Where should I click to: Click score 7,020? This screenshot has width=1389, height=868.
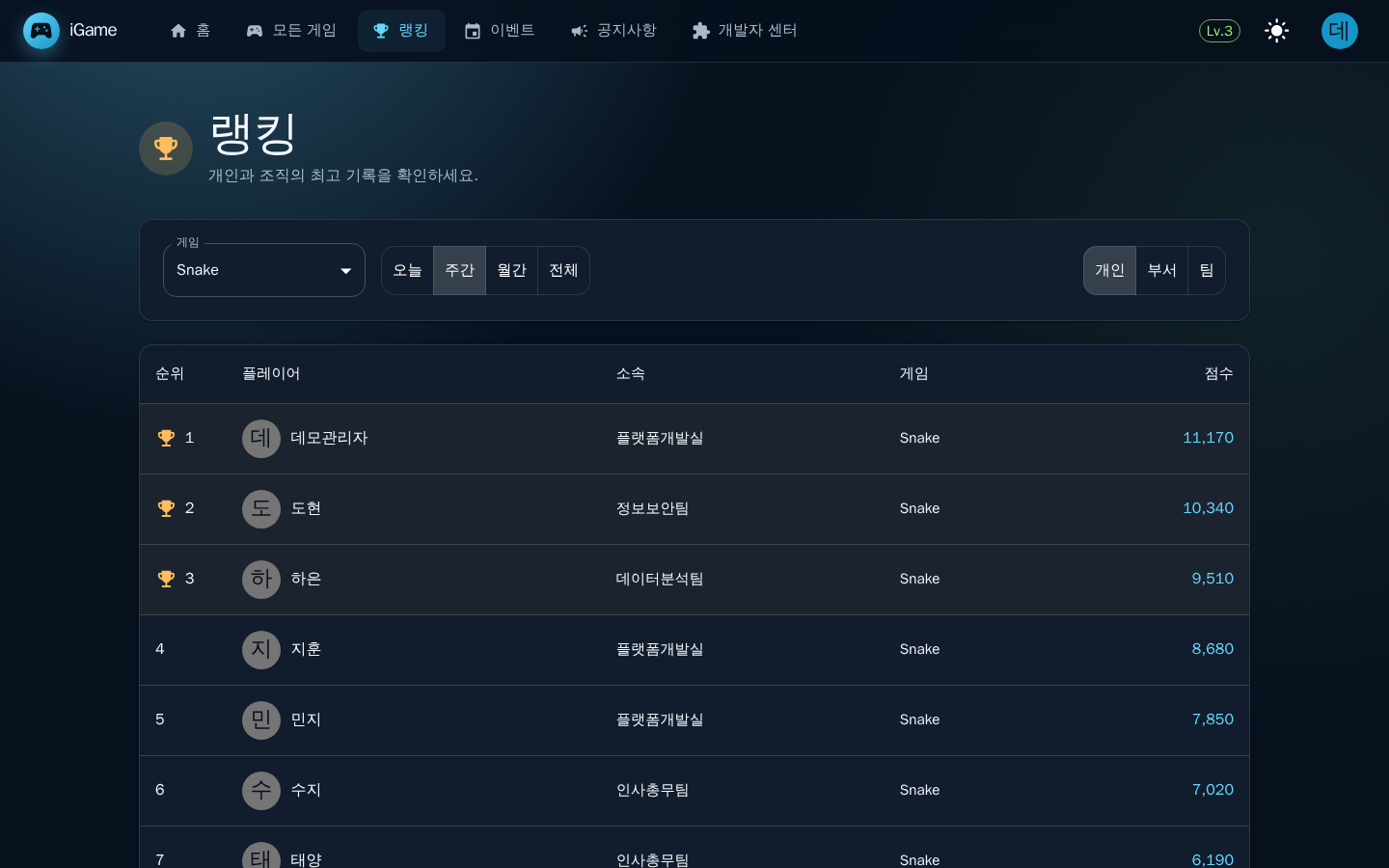click(1212, 790)
